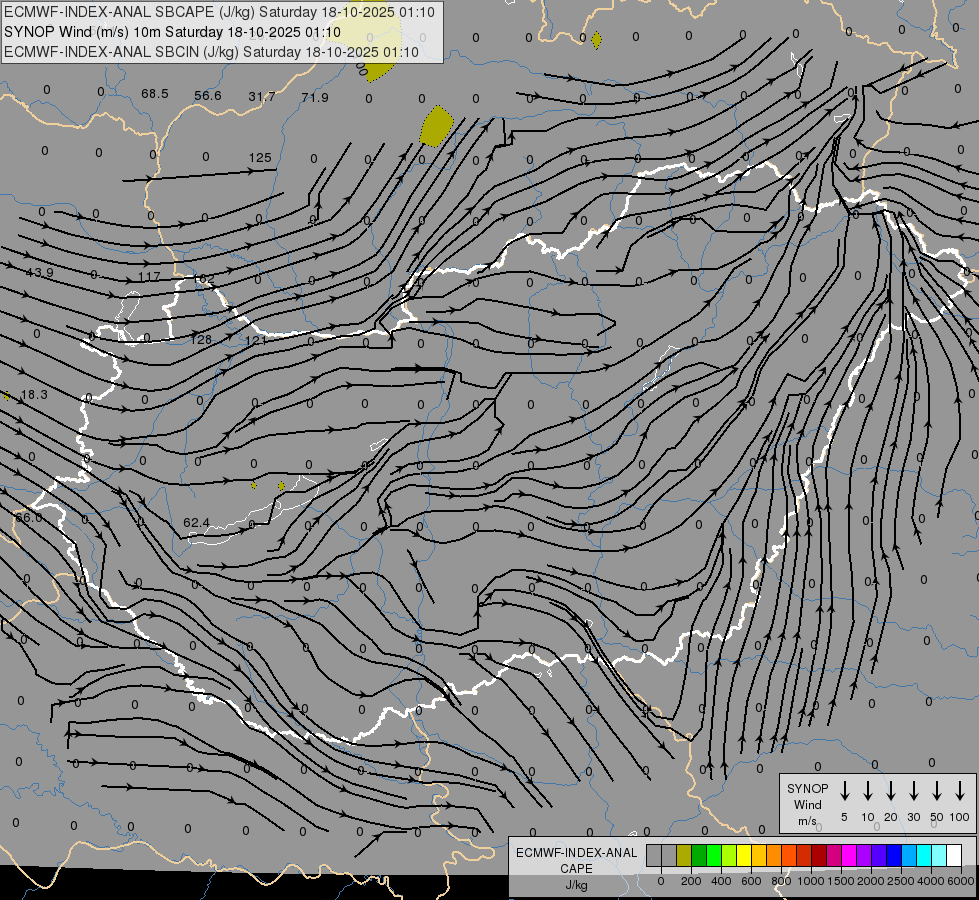Select the dark green CAPE legend swatch
The image size is (979, 900).
(x=699, y=855)
